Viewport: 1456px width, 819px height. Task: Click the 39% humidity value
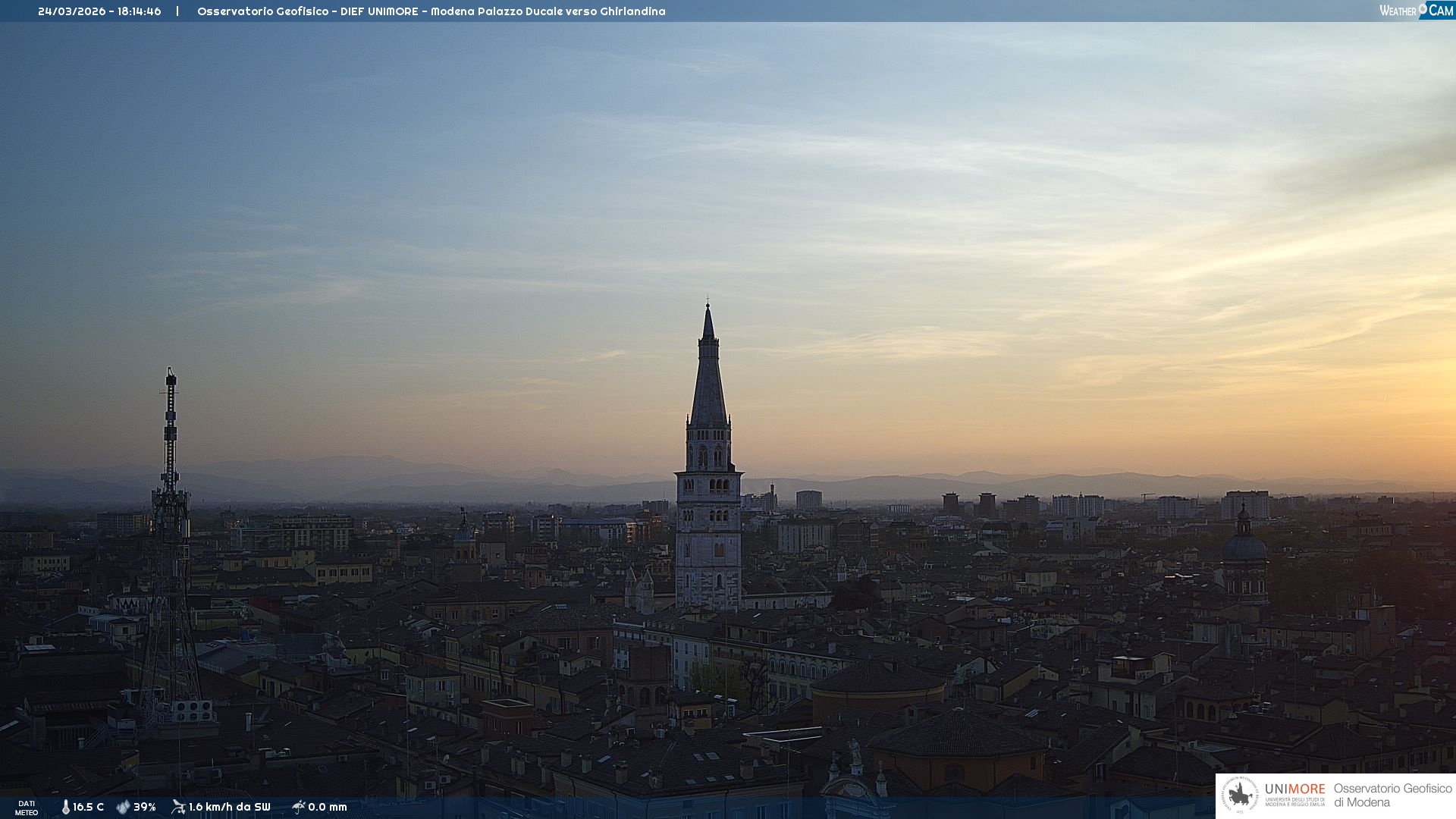click(x=144, y=807)
